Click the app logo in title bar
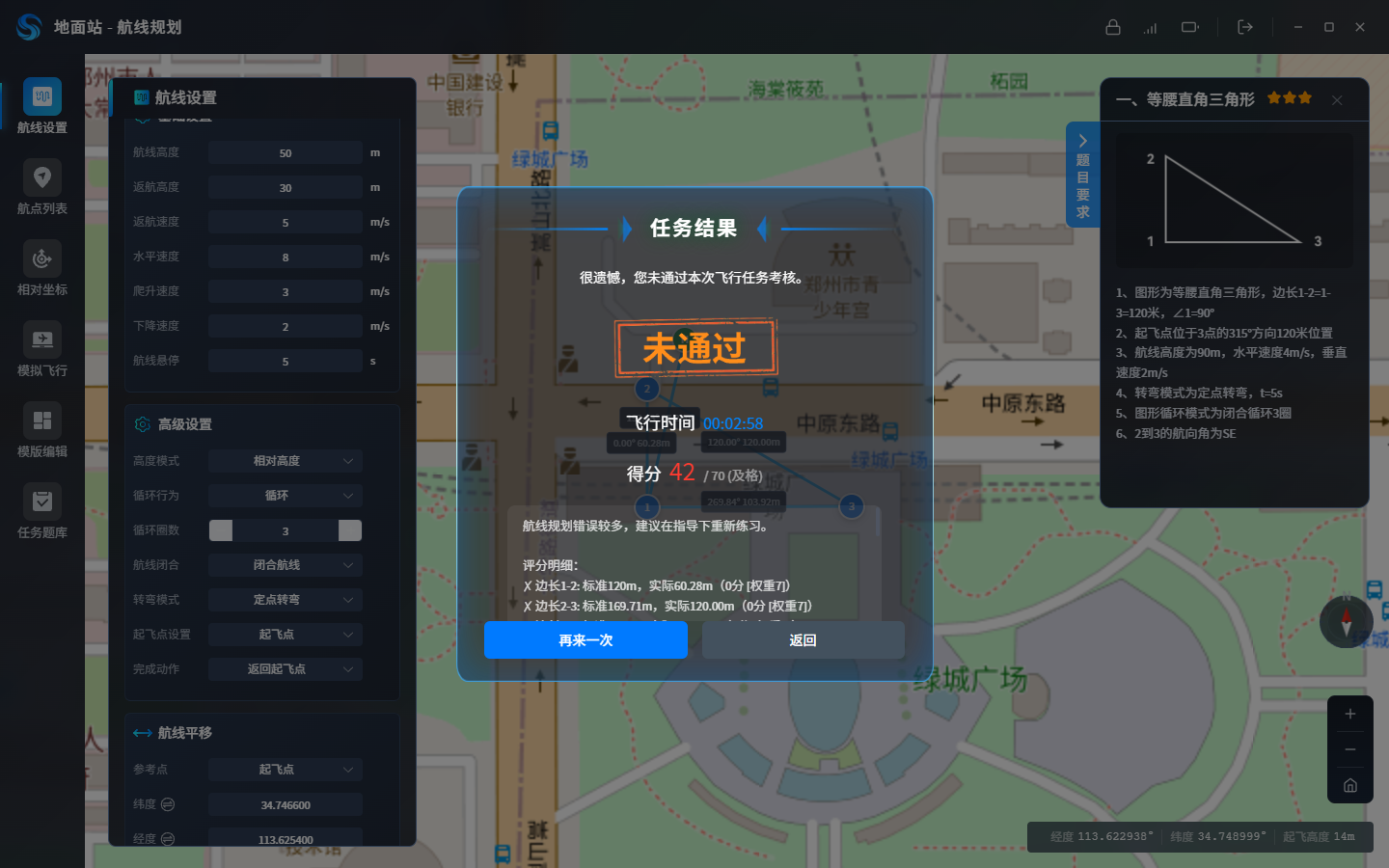 (29, 27)
